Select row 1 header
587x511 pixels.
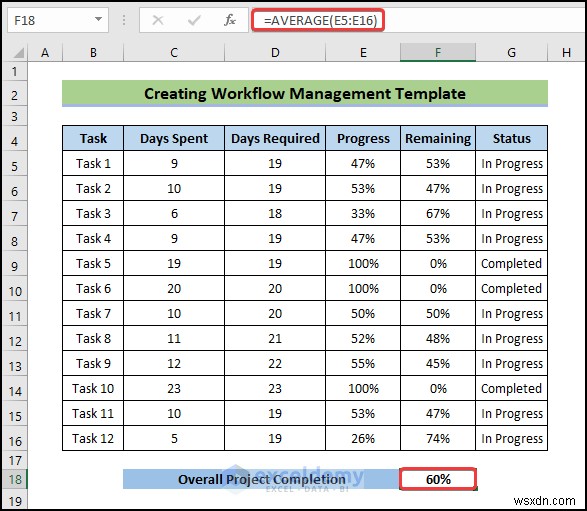point(15,71)
